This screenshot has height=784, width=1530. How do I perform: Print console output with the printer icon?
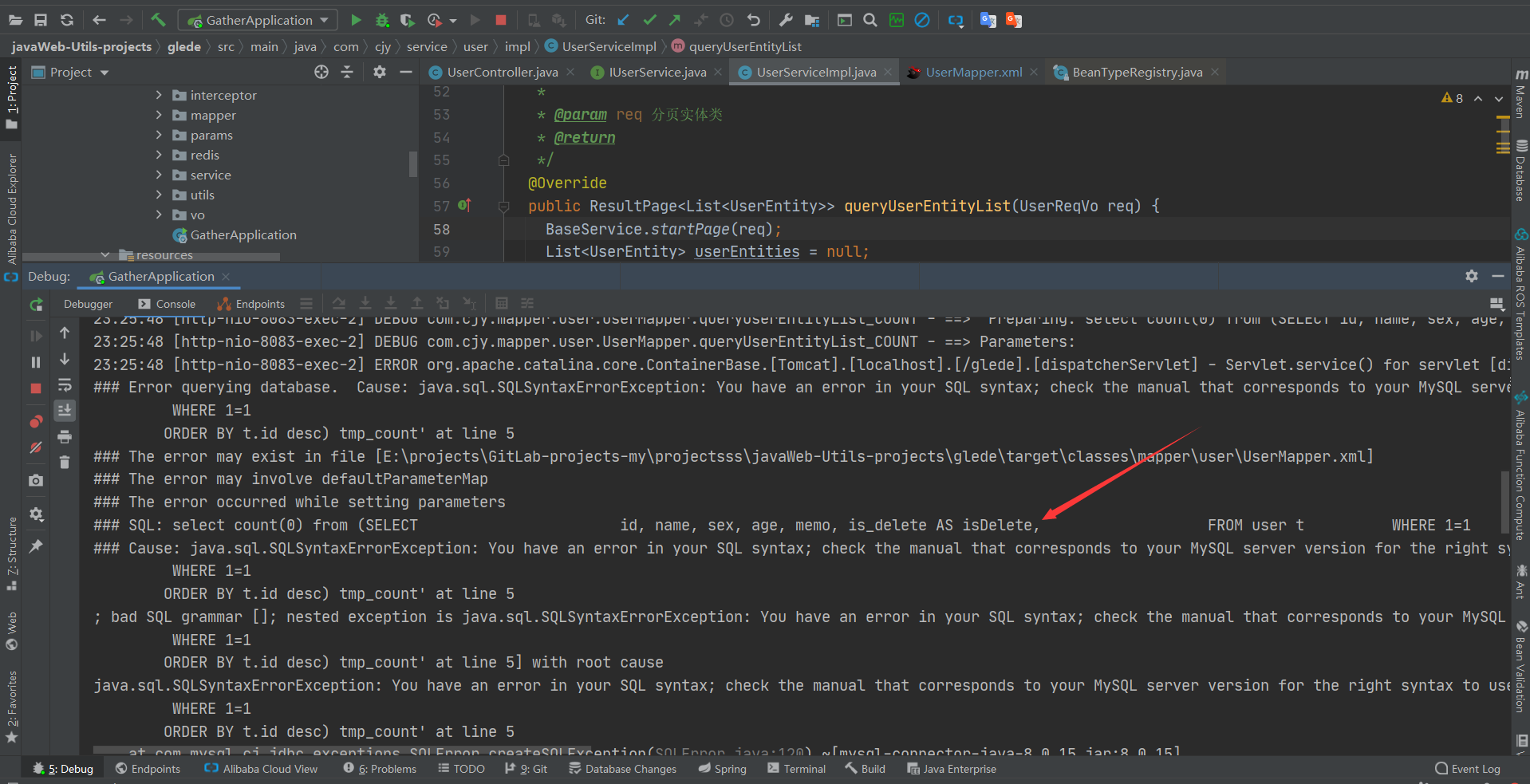point(65,436)
